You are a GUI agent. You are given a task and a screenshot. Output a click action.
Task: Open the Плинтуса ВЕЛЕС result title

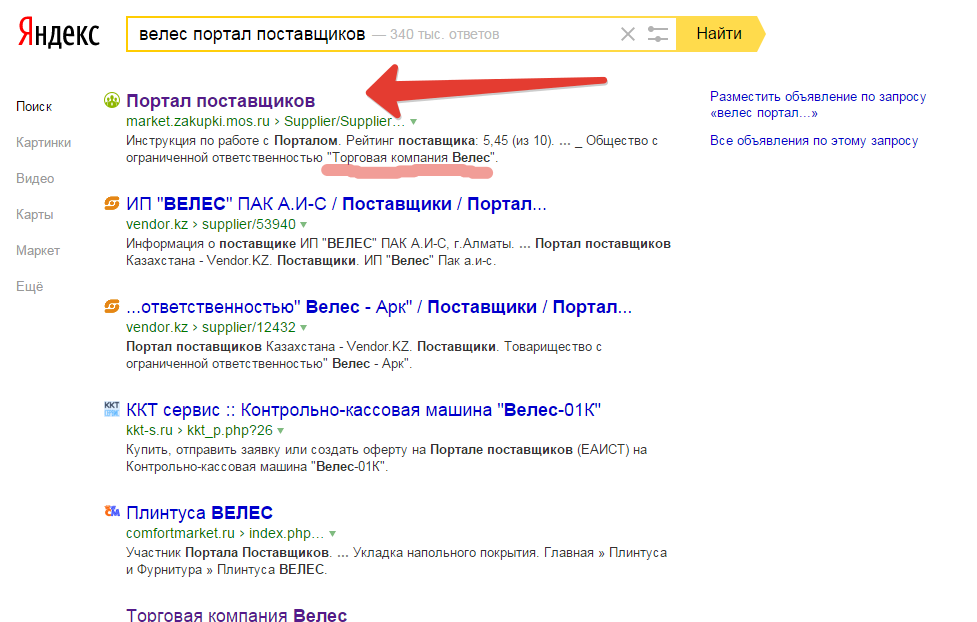tap(199, 512)
